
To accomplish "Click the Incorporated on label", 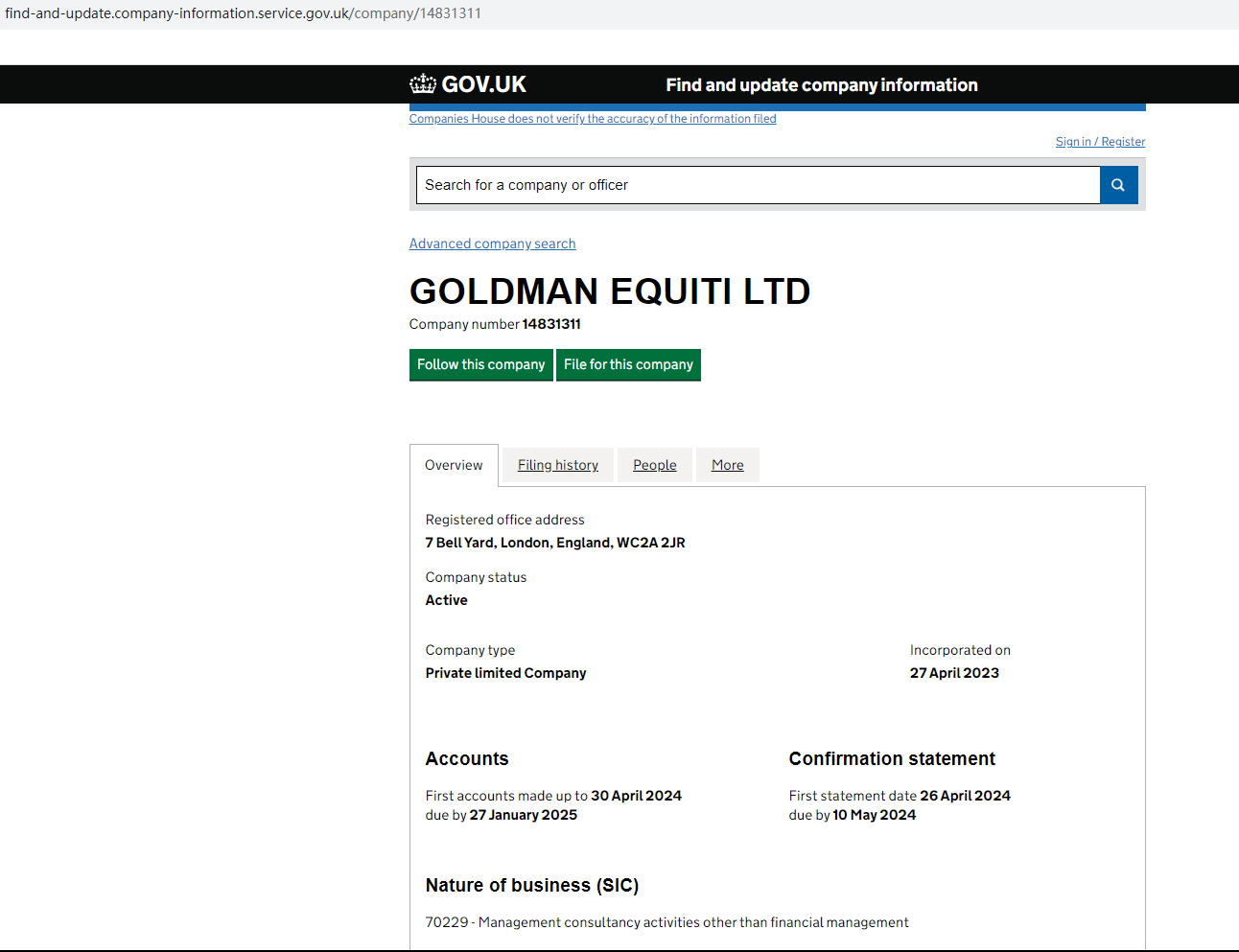I will coord(960,650).
